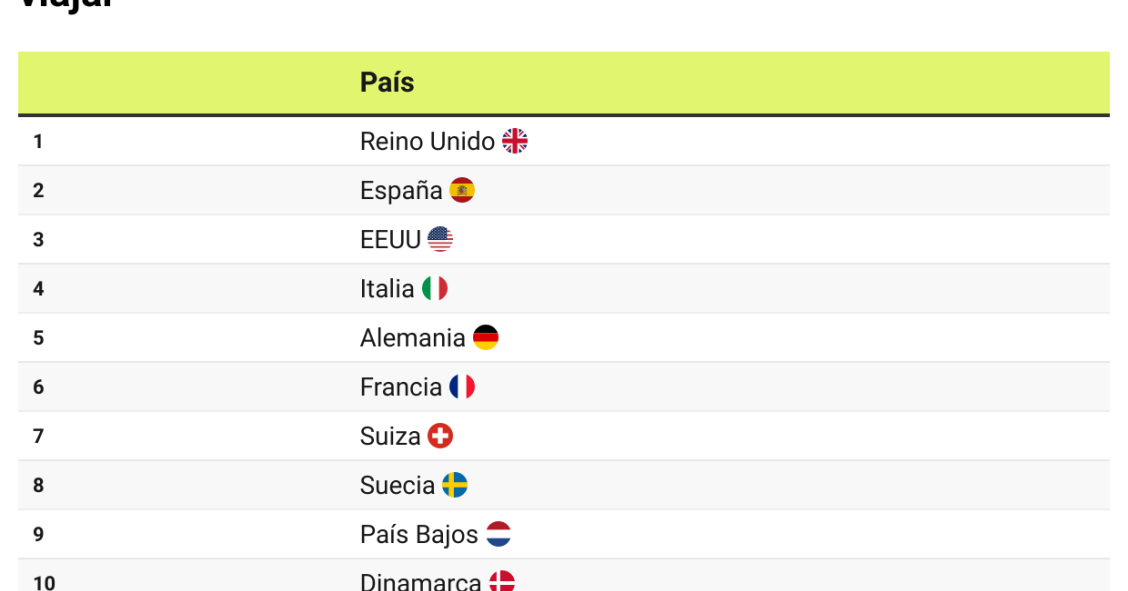The image size is (1128, 591).
Task: Click the País Bajos text
Action: tap(419, 535)
